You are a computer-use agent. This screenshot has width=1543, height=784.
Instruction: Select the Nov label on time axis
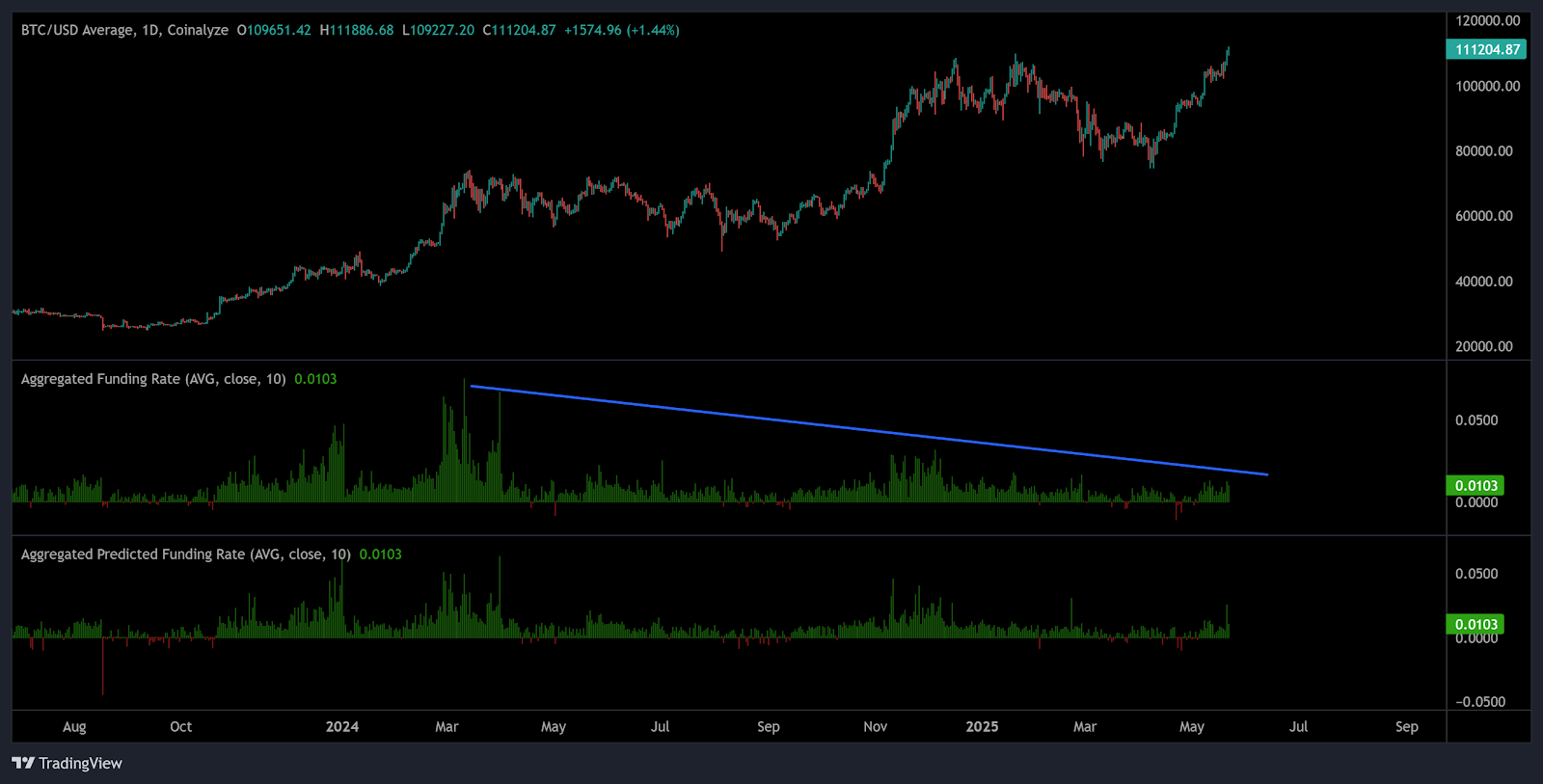[875, 726]
